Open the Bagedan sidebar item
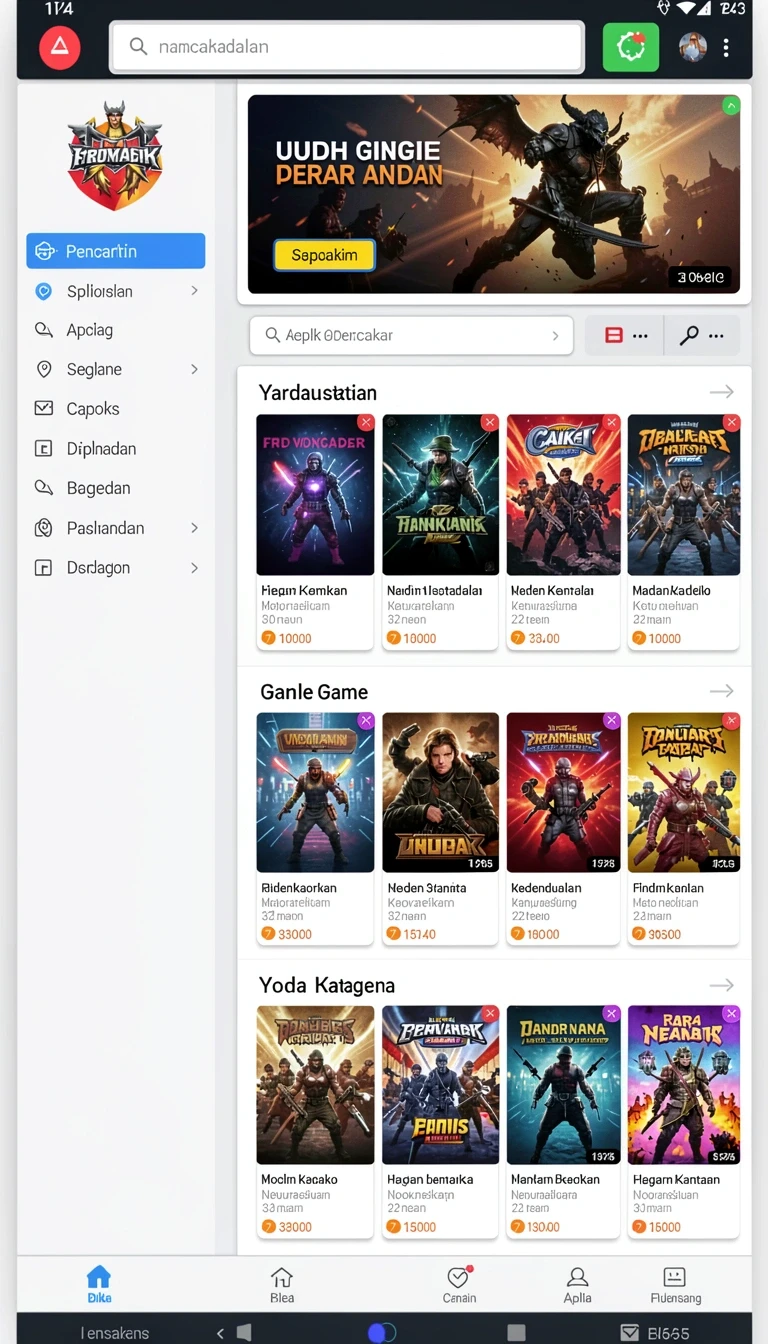This screenshot has height=1344, width=768. click(x=116, y=488)
